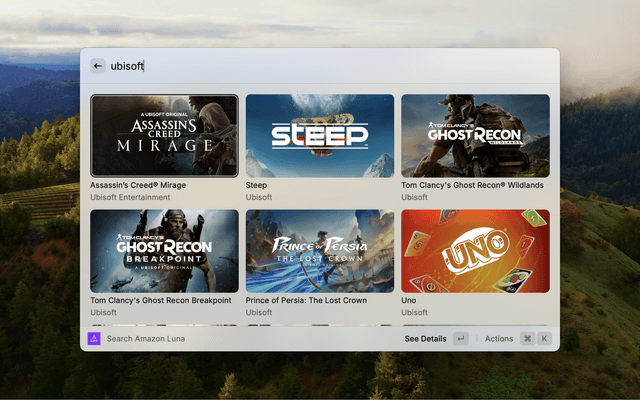Screen dimensions: 640x400
Task: Click the K key badge in bottom bar
Action: 545,339
